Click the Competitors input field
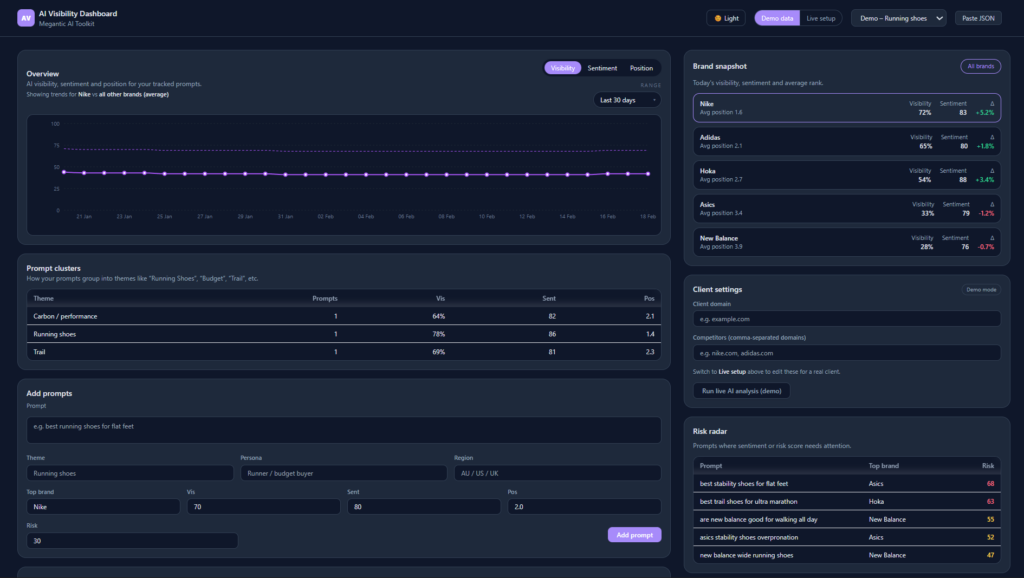 846,353
